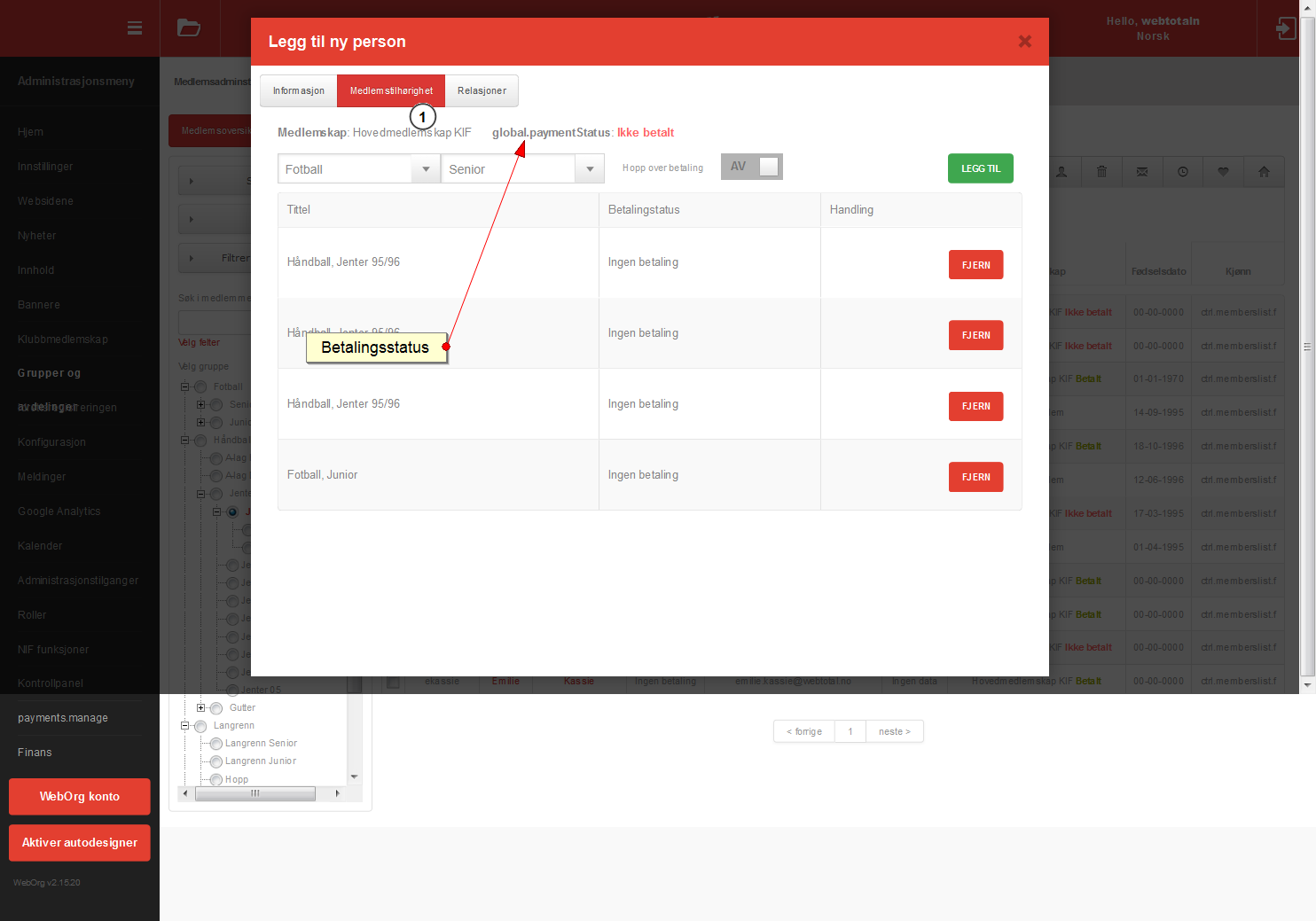This screenshot has height=921, width=1316.
Task: Click the logout icon at top right
Action: 1285,28
